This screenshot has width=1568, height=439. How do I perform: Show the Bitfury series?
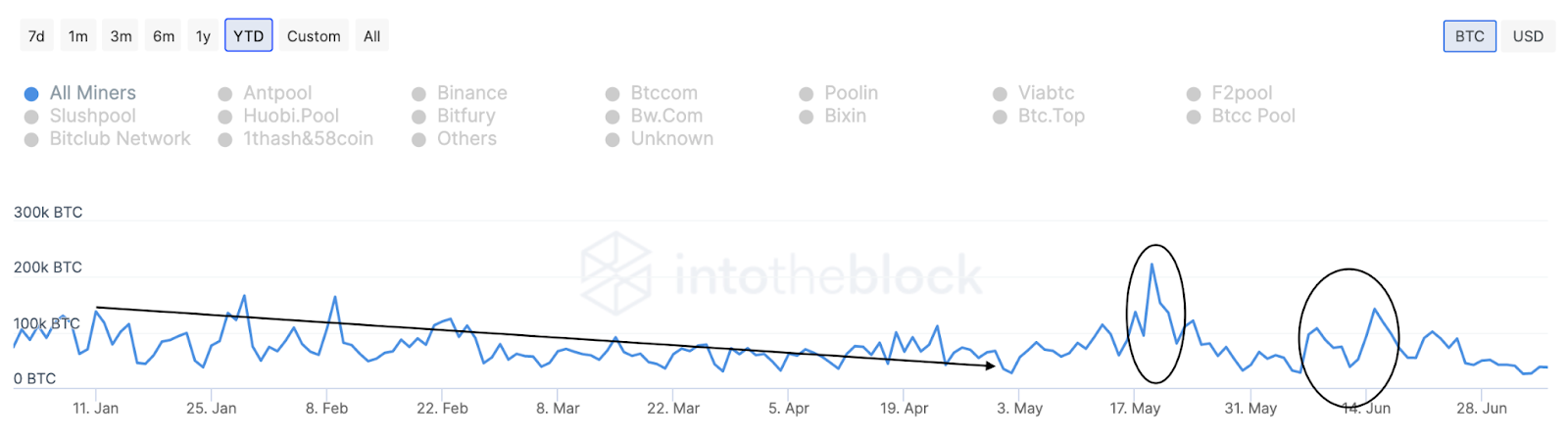[x=419, y=117]
